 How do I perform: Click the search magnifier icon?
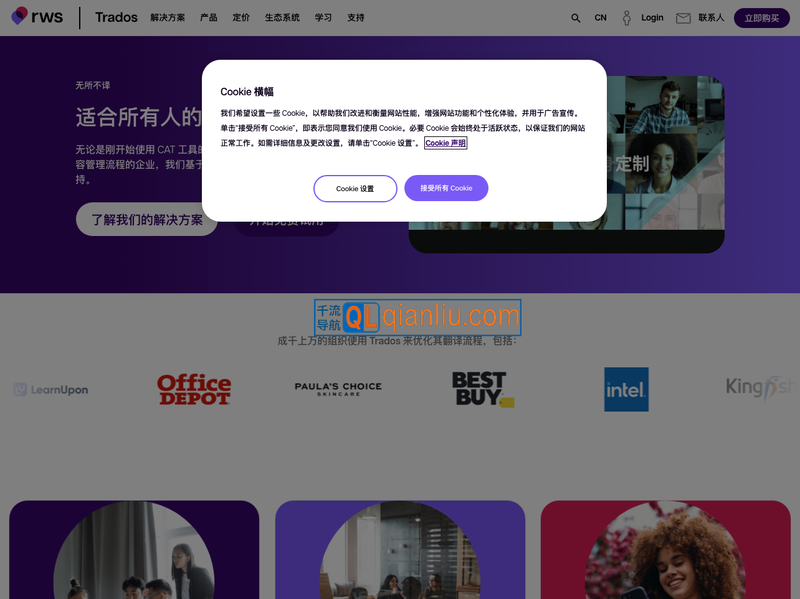[x=575, y=17]
